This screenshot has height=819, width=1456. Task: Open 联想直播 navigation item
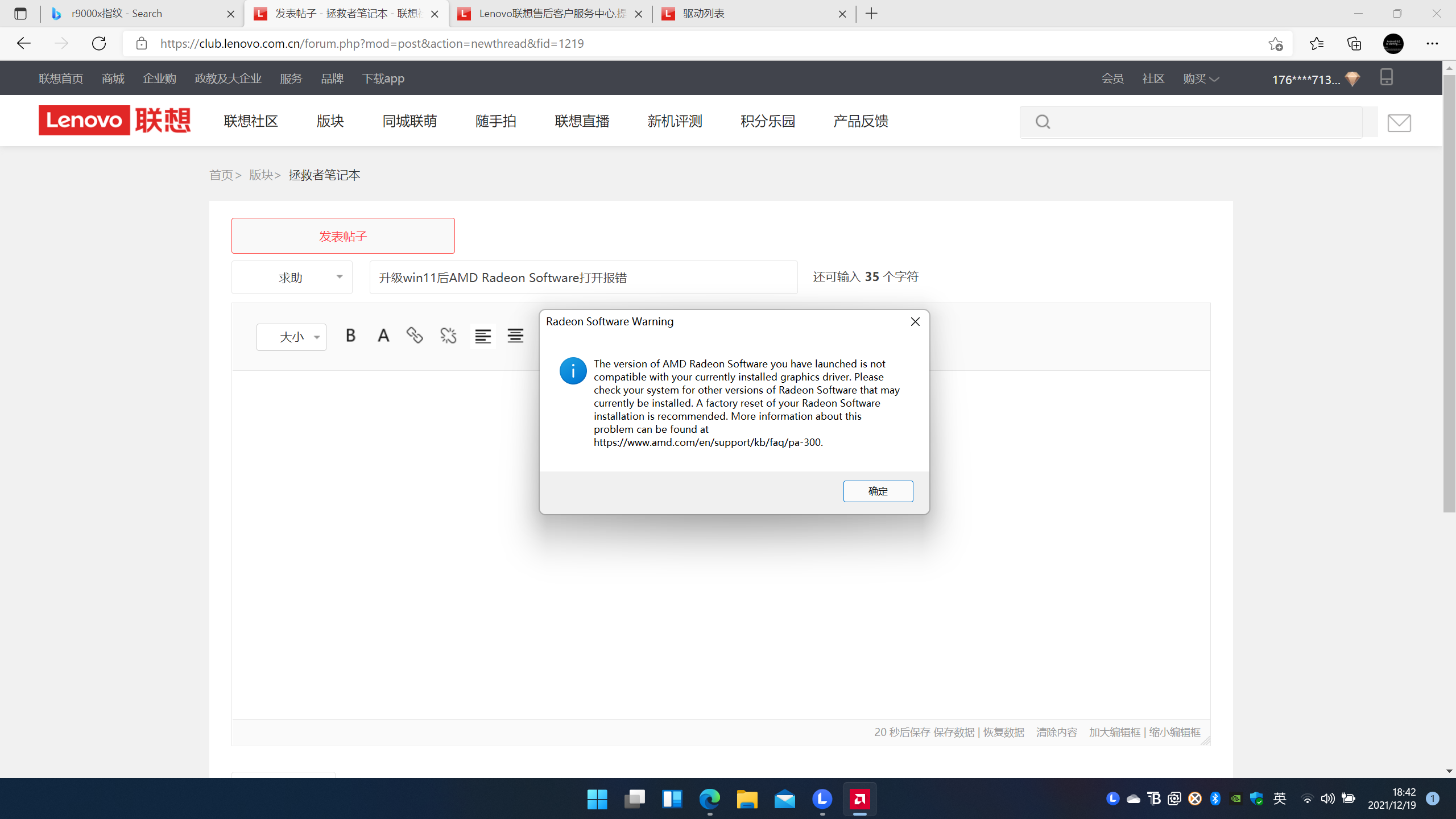[582, 121]
